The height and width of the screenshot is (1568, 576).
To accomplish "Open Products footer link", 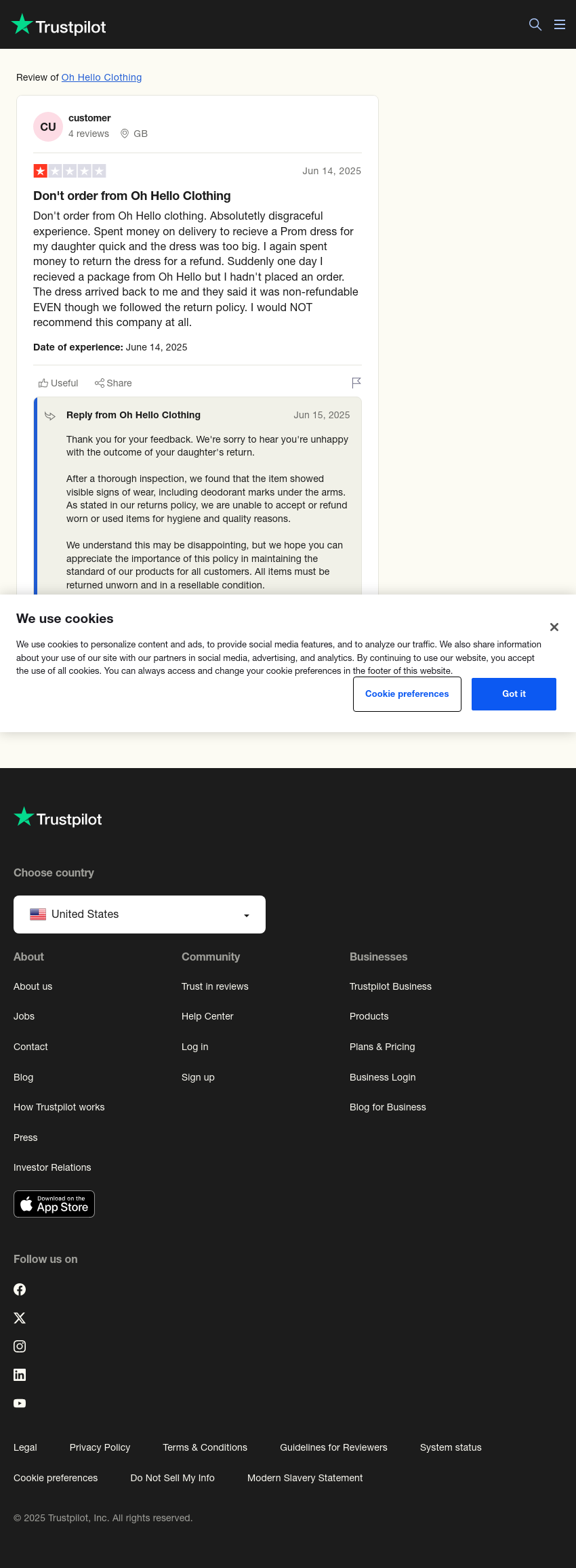I will pyautogui.click(x=369, y=1016).
